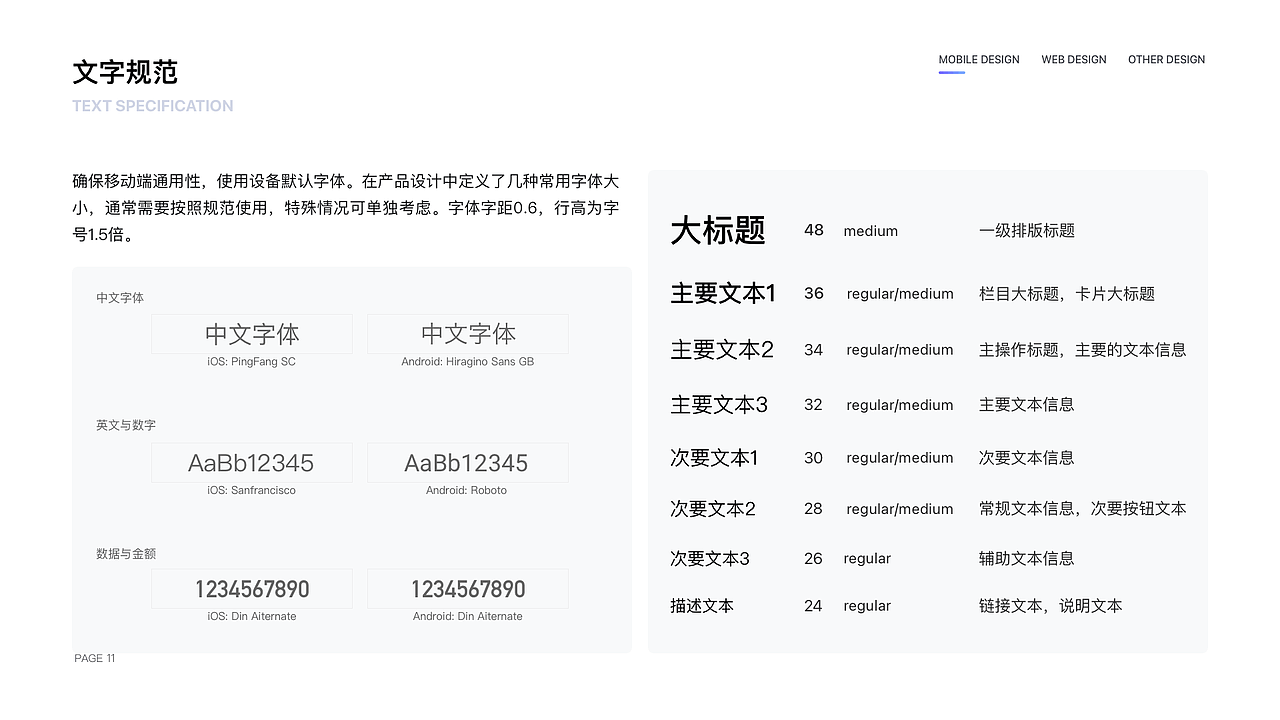Click the paragraph beginning 确保移动端通用性

tap(346, 208)
